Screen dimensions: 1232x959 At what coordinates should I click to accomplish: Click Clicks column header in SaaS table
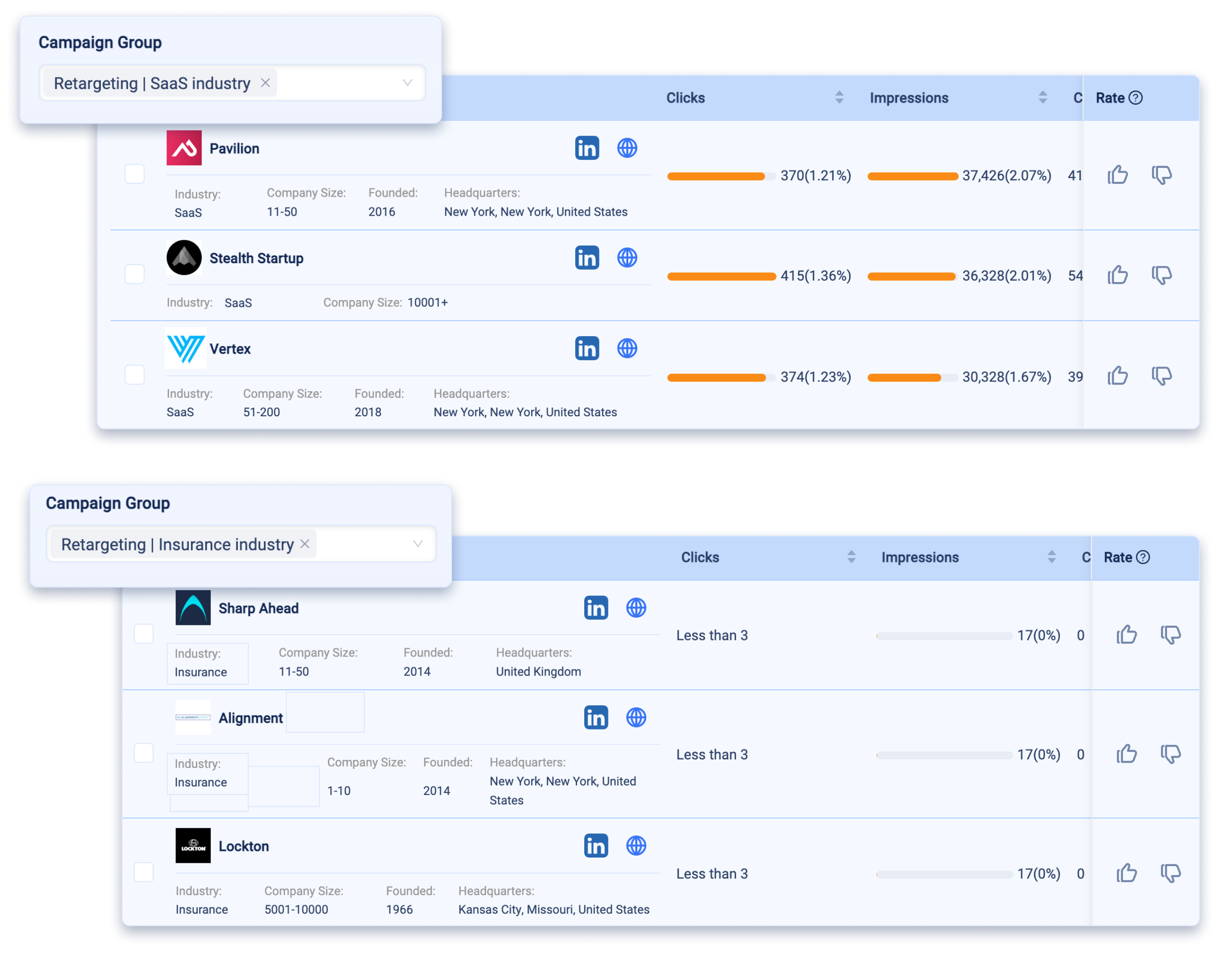(685, 98)
